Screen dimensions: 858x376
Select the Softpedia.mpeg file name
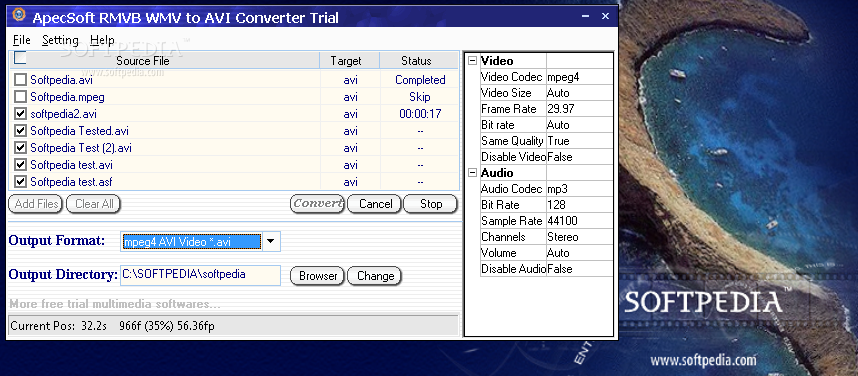point(67,97)
